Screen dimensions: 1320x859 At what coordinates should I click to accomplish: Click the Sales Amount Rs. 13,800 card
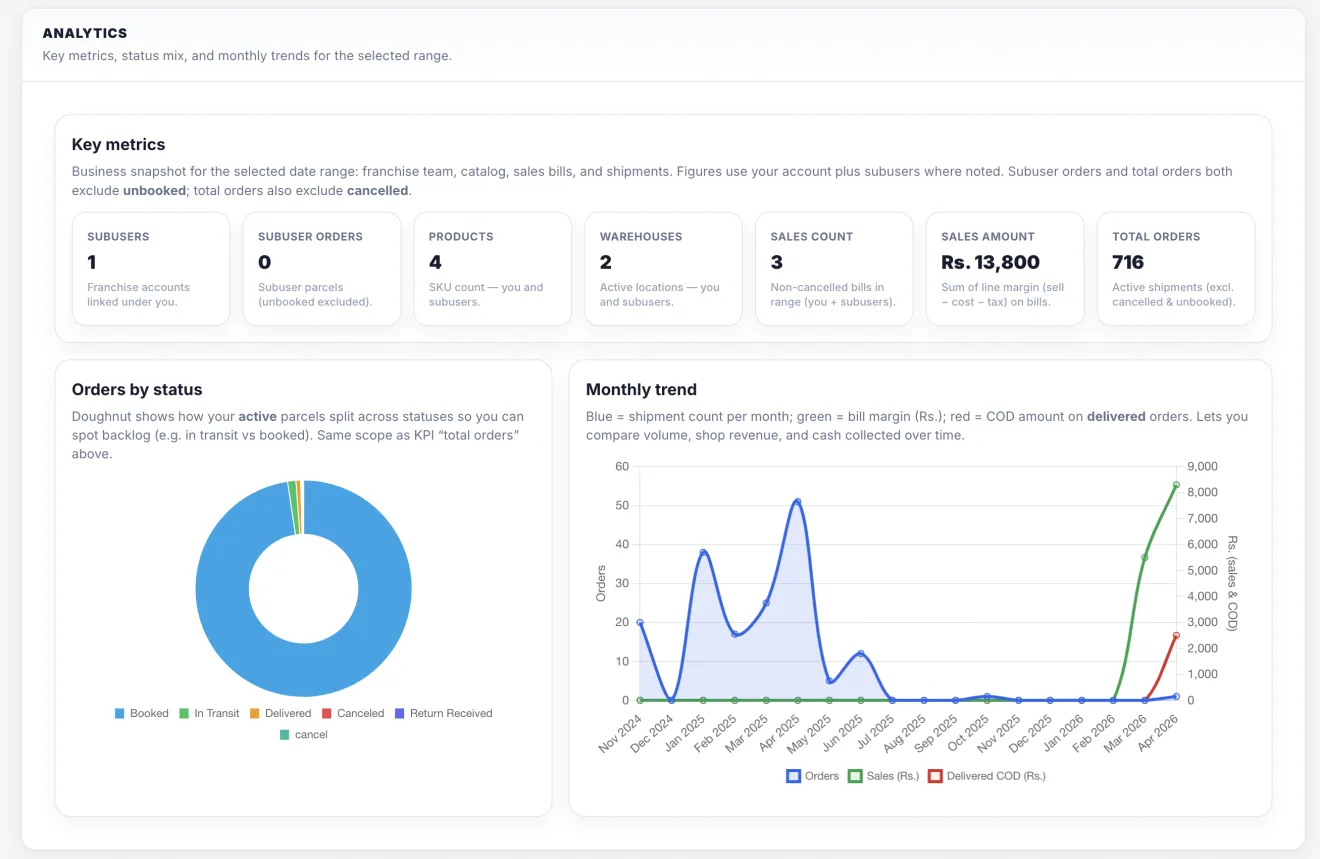(x=1005, y=268)
